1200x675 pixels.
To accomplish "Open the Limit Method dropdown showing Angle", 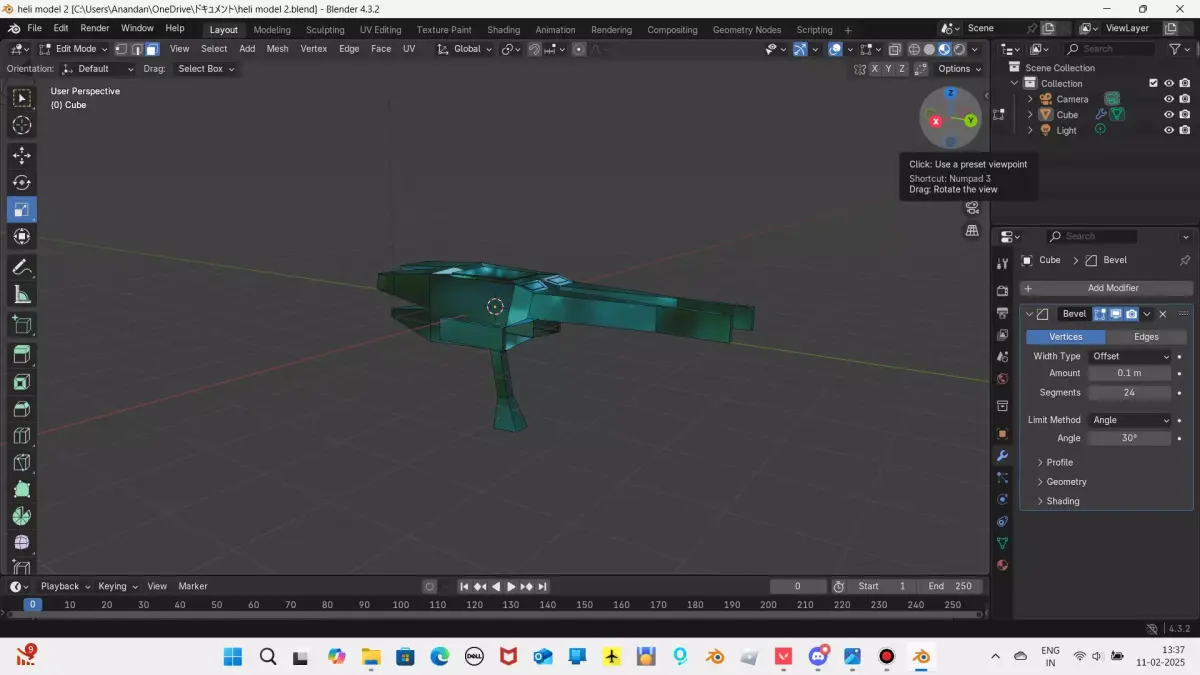I will click(x=1130, y=419).
